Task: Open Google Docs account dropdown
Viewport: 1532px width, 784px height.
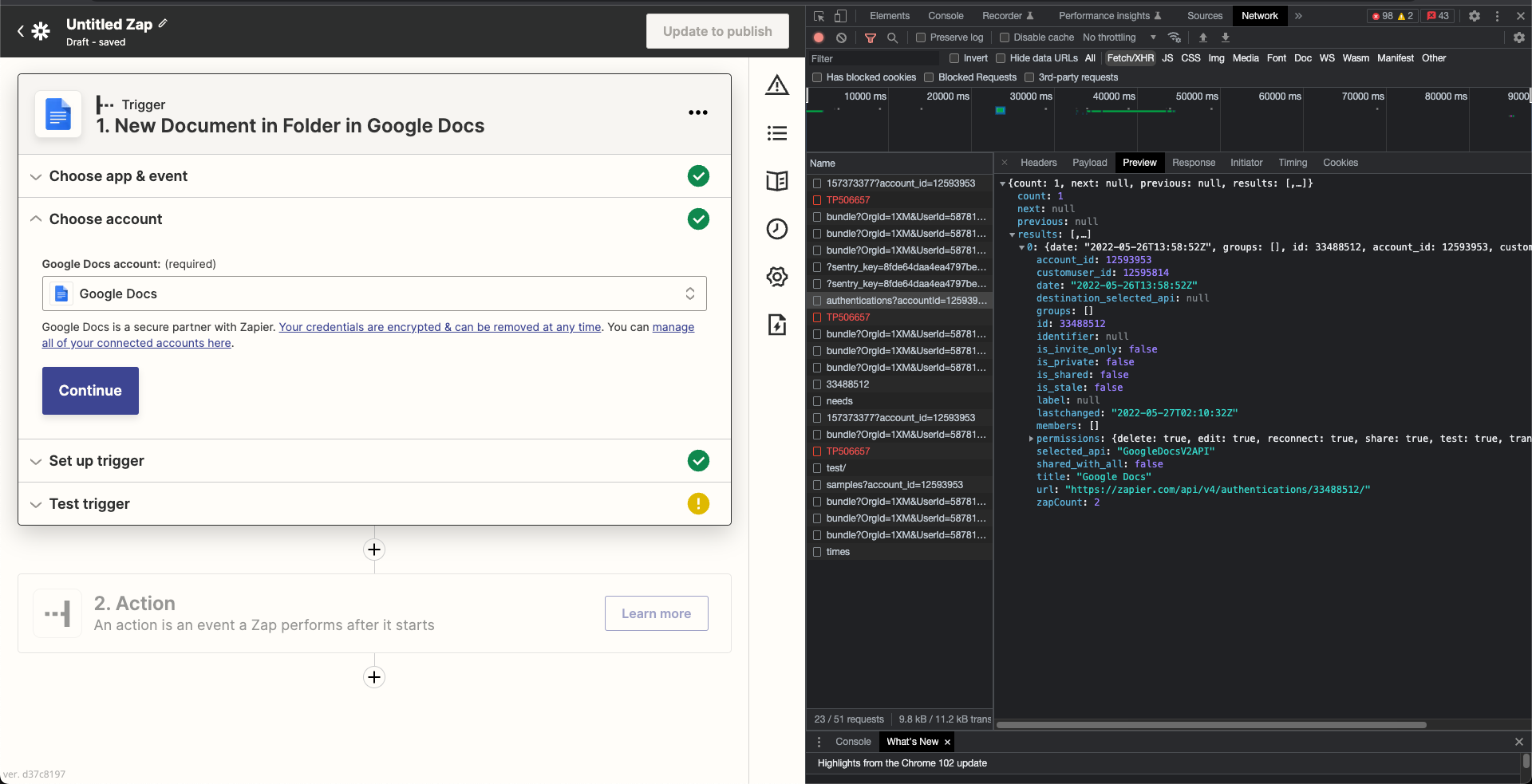Action: [374, 294]
